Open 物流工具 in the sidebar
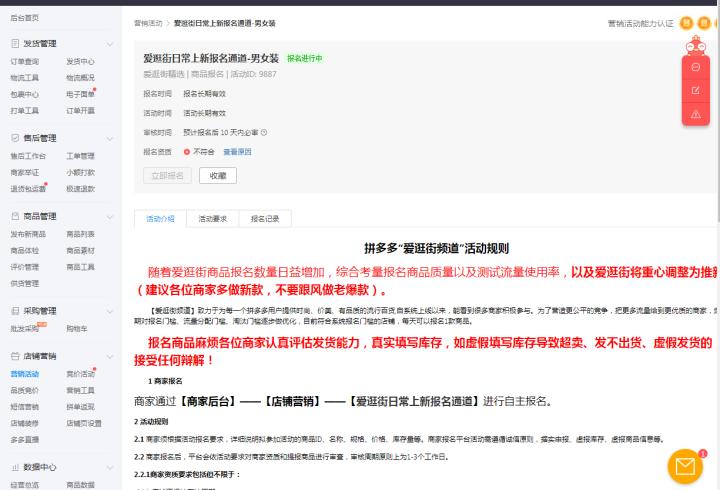 click(x=25, y=78)
